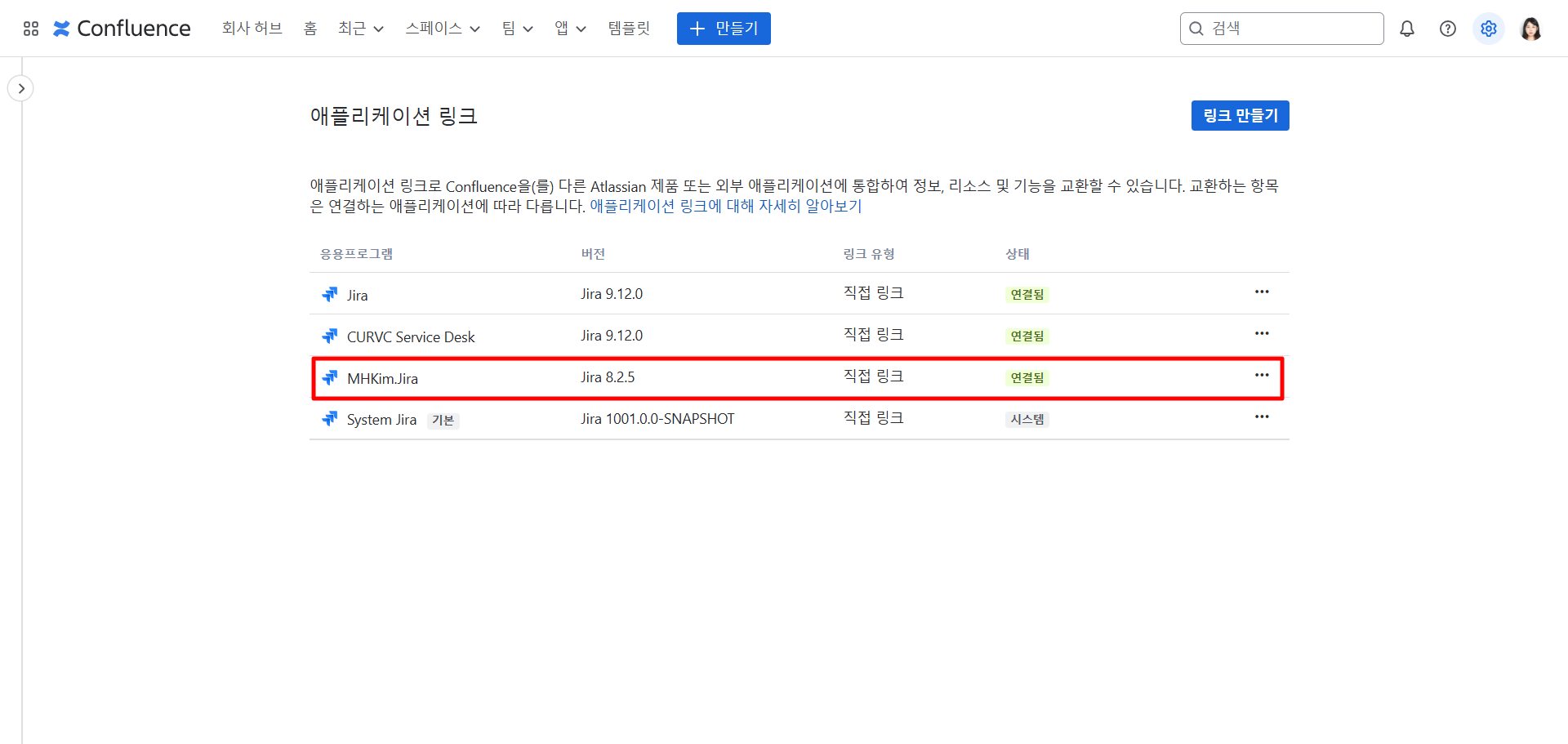Click the 버전 column header
The width and height of the screenshot is (1568, 744).
click(593, 254)
